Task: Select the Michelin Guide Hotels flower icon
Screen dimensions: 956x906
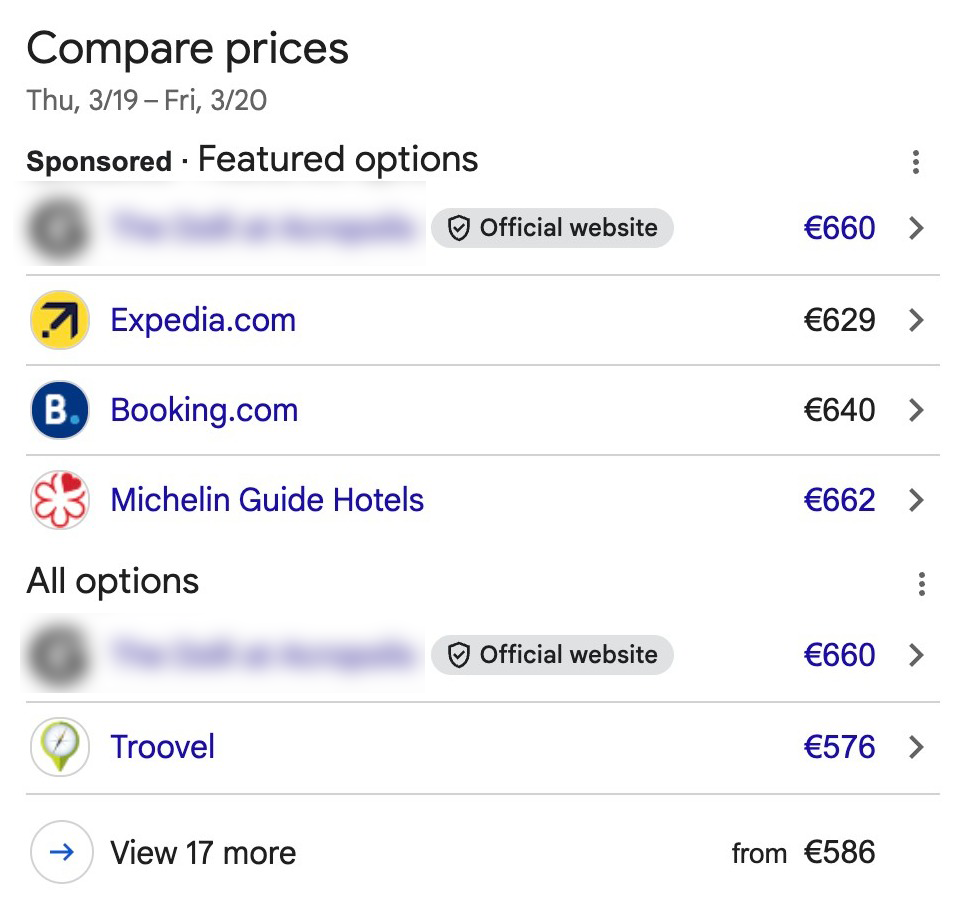Action: [59, 500]
